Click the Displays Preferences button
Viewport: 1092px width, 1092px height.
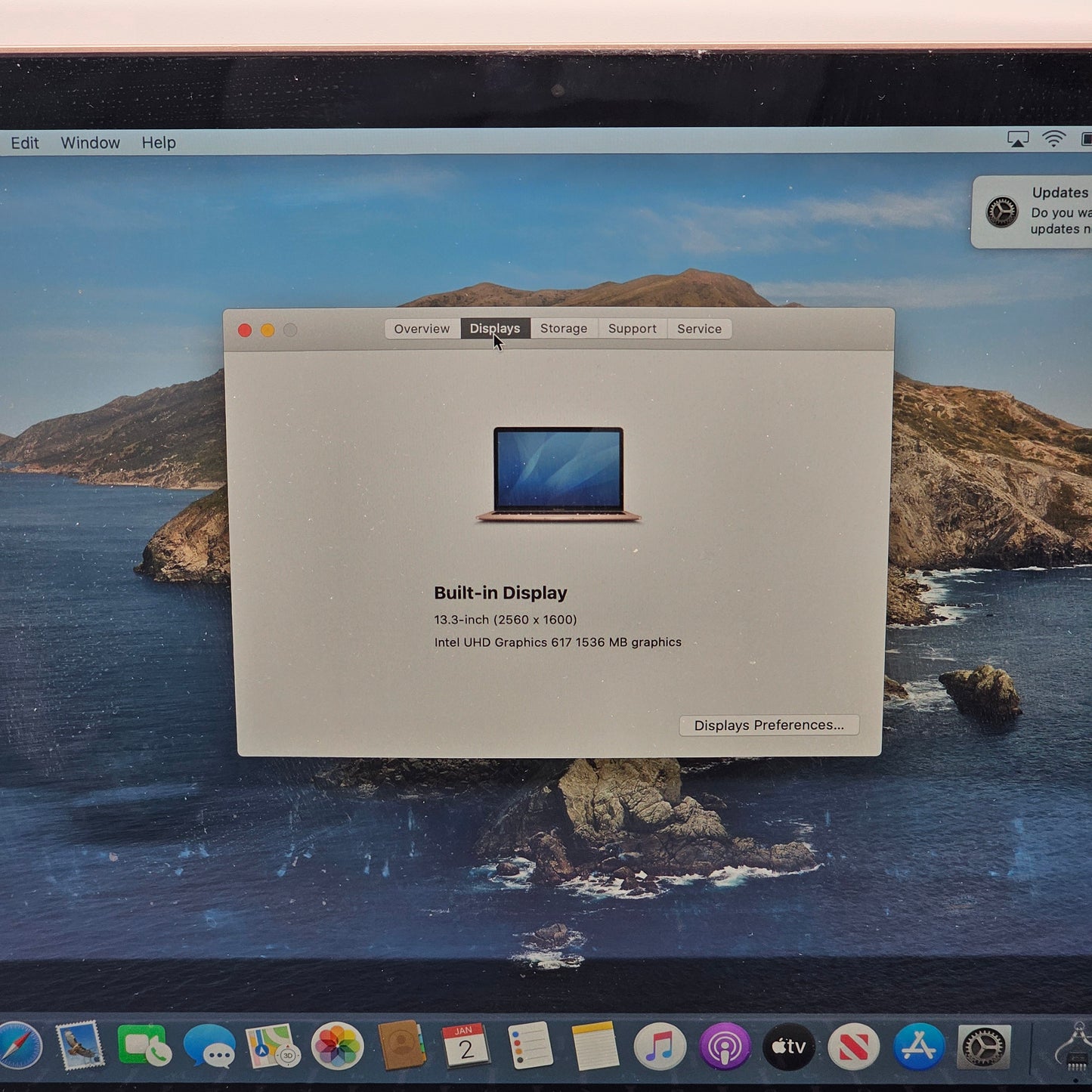(769, 725)
